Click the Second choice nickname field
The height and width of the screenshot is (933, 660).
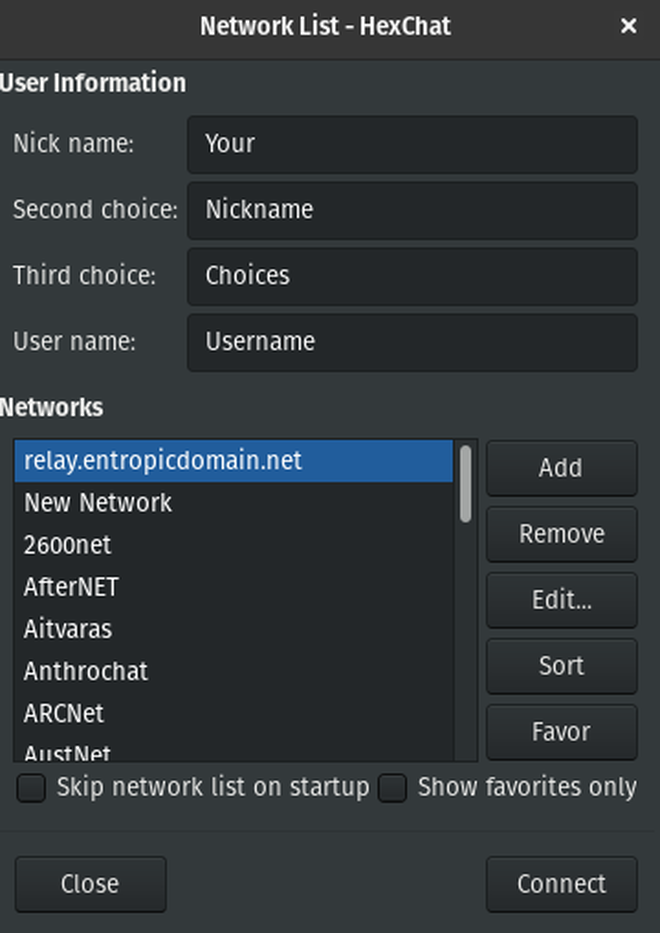(x=413, y=210)
